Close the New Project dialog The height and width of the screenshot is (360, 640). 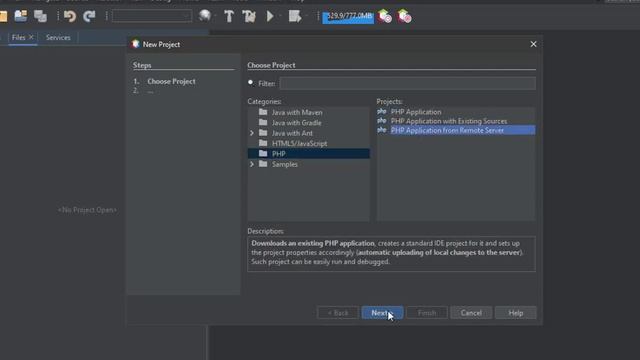coord(533,44)
